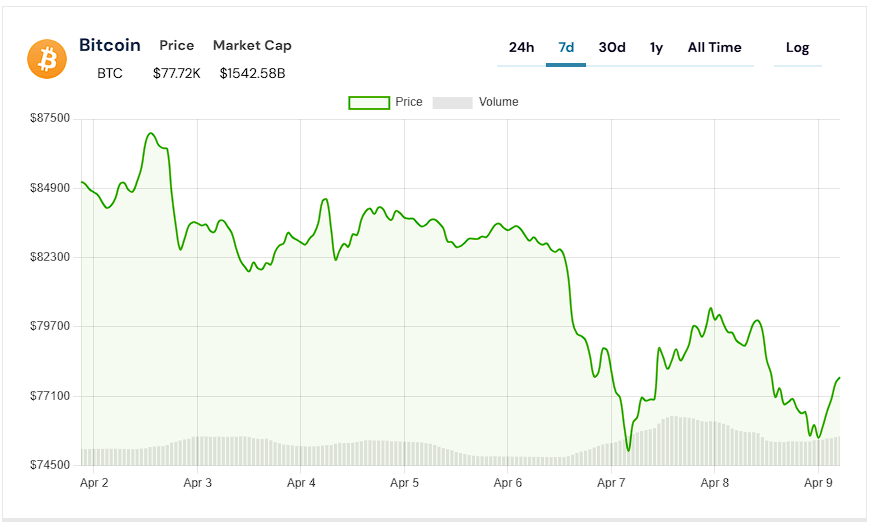Click the $77100 y-axis label

click(50, 396)
